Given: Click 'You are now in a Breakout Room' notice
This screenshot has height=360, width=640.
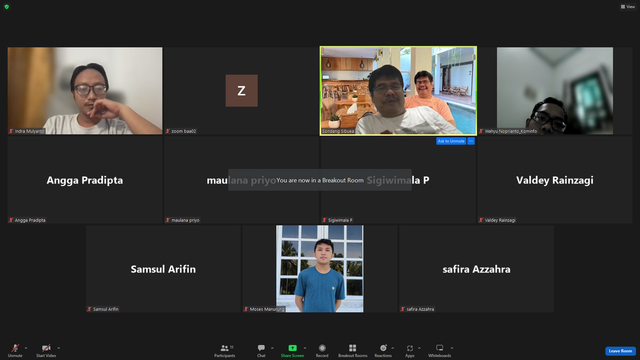Looking at the screenshot, I should 320,180.
